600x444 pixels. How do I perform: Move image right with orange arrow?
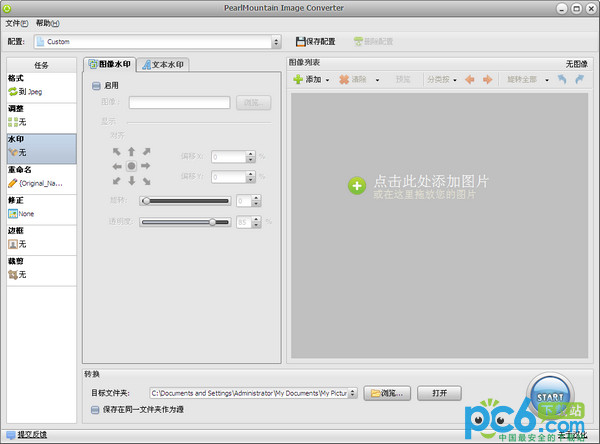coord(488,80)
